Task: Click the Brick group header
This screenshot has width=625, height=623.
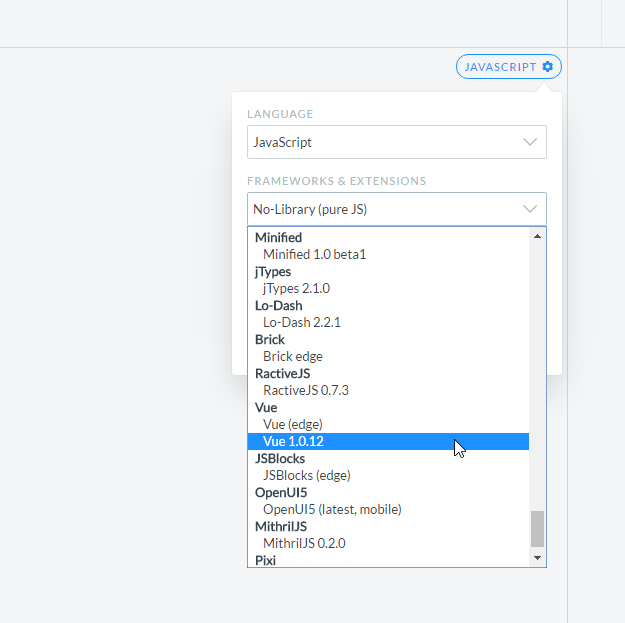Action: [x=270, y=340]
